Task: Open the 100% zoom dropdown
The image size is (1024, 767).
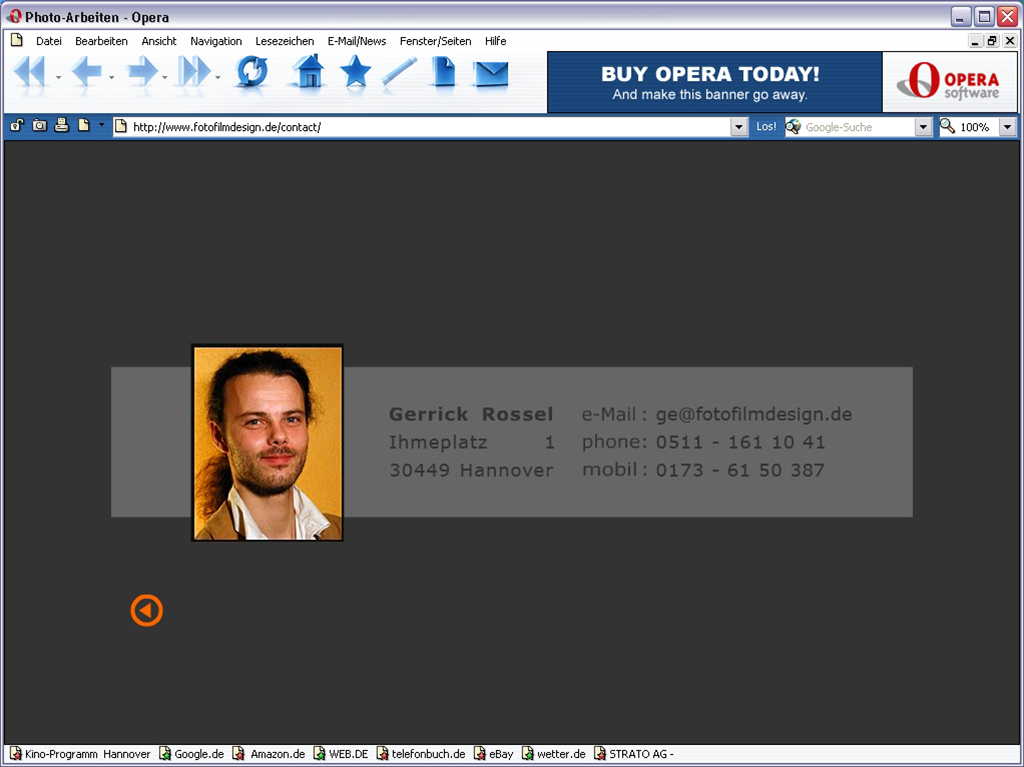Action: tap(1008, 127)
